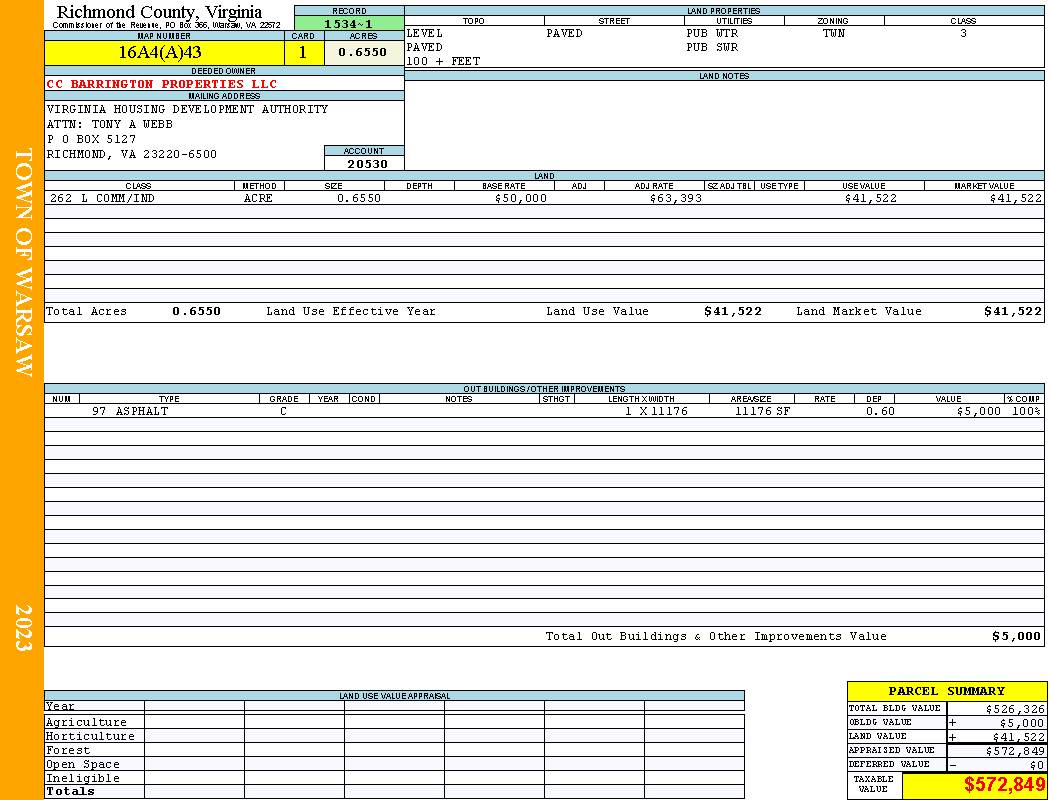Click the map number 16A4(A)43

point(160,52)
